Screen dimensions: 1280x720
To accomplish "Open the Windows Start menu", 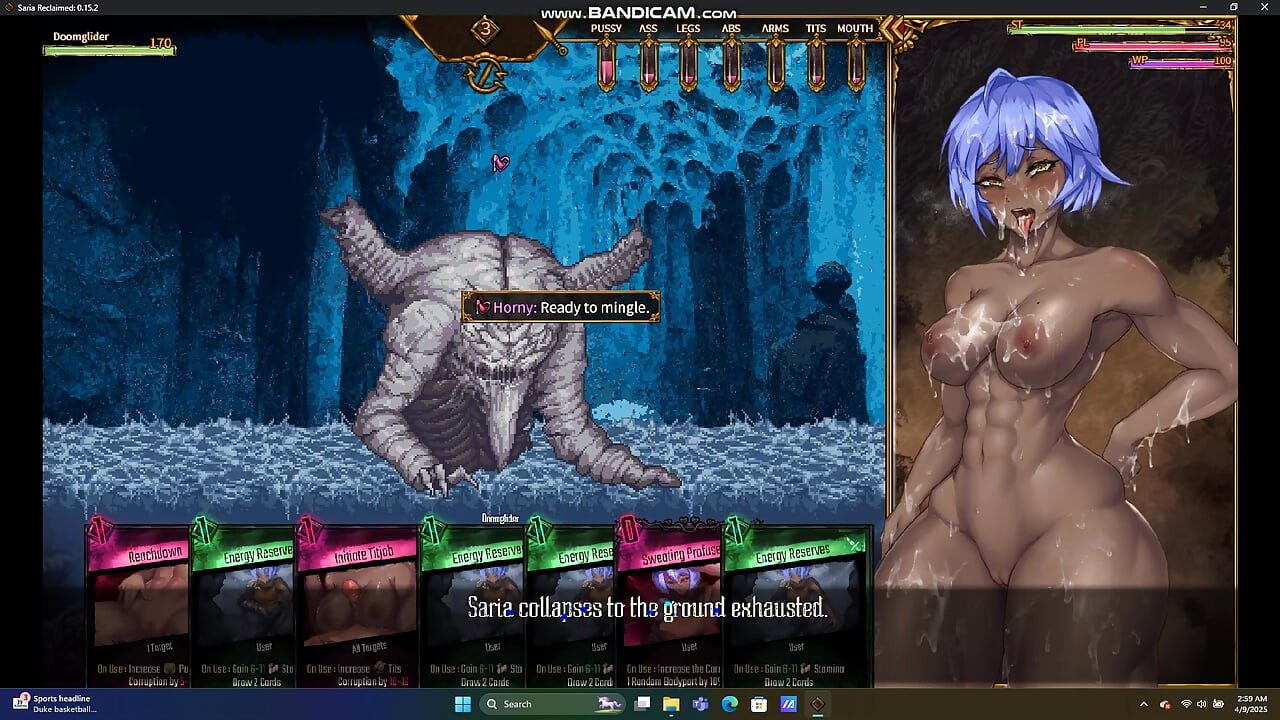I will (462, 704).
